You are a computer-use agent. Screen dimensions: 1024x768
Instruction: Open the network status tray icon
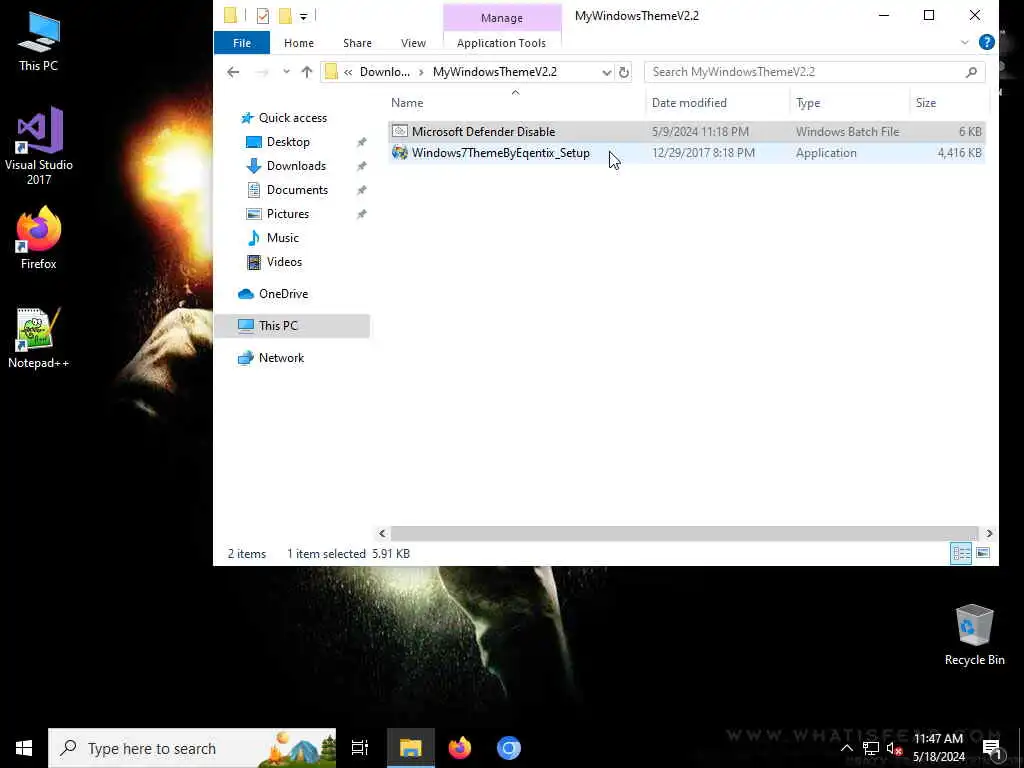tap(871, 748)
